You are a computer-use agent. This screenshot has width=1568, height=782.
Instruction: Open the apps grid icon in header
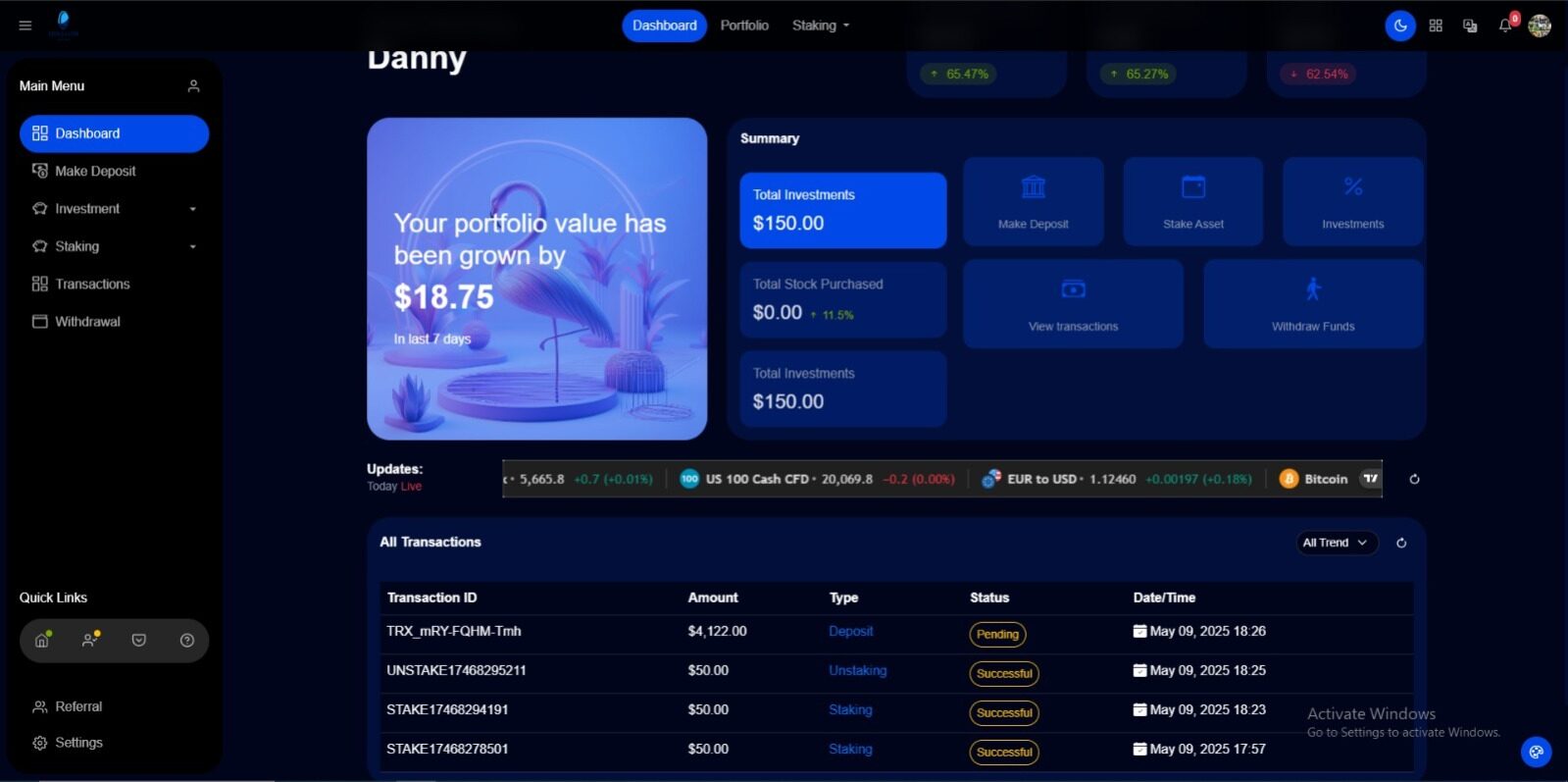coord(1436,26)
